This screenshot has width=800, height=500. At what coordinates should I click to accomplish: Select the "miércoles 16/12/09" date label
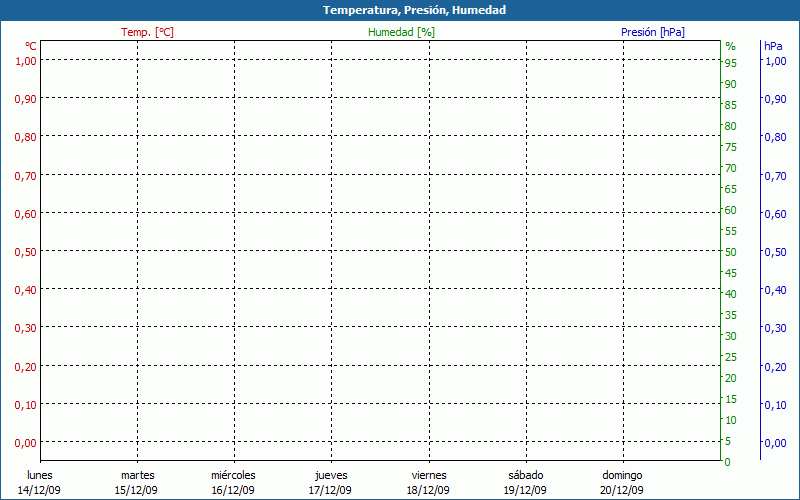coord(233,482)
